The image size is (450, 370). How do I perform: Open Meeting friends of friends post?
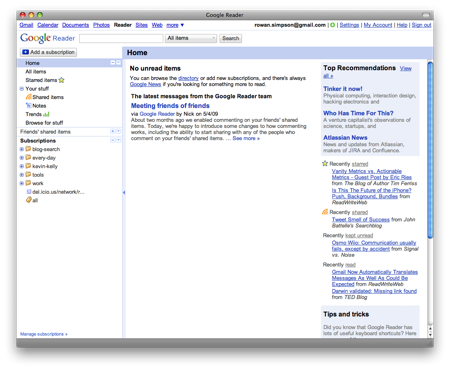[x=170, y=106]
